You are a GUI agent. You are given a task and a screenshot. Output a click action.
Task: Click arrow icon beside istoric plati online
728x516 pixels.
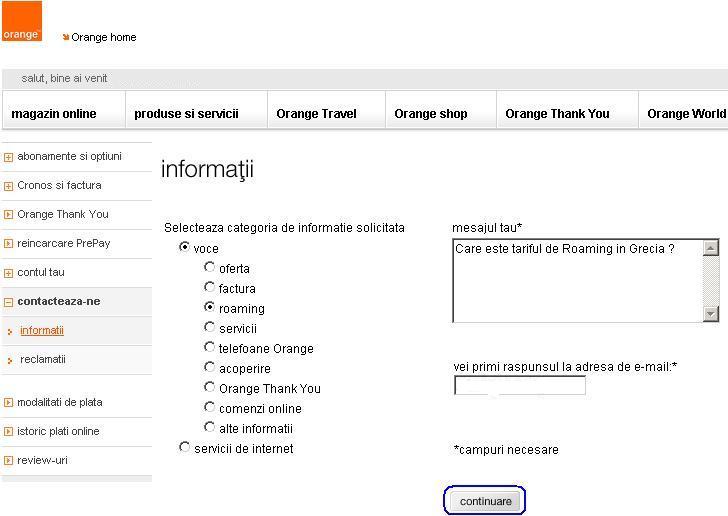[8, 431]
